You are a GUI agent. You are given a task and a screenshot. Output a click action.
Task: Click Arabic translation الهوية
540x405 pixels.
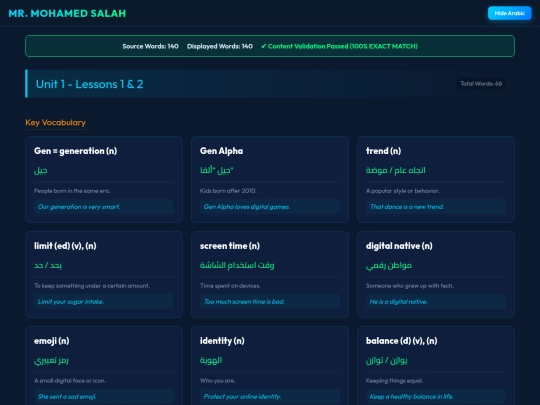[211, 361]
